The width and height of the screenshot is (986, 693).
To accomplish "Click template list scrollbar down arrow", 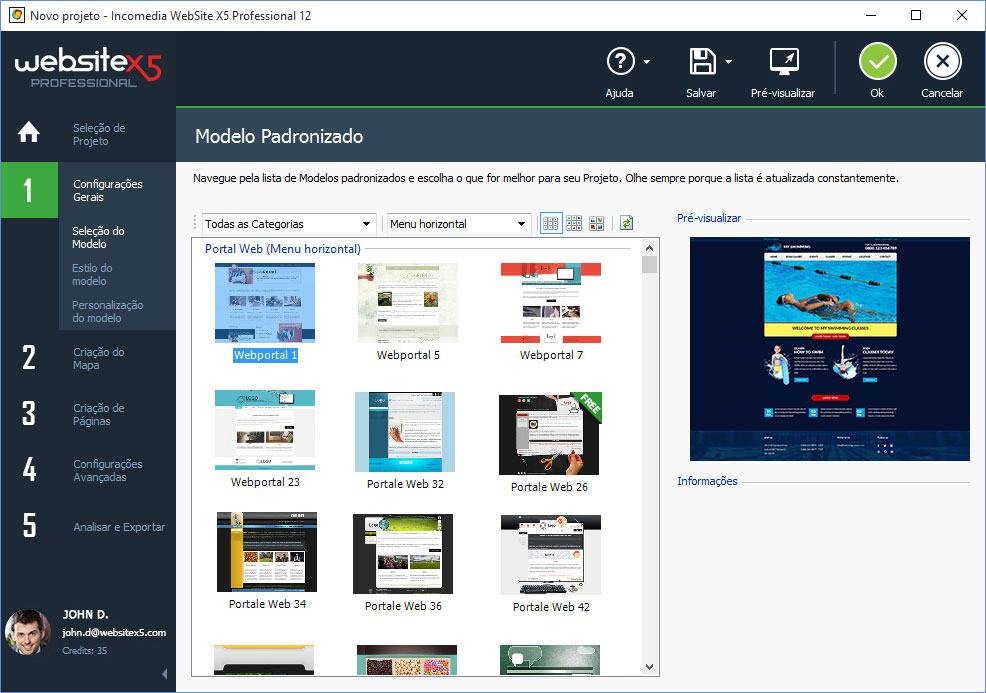I will point(650,667).
